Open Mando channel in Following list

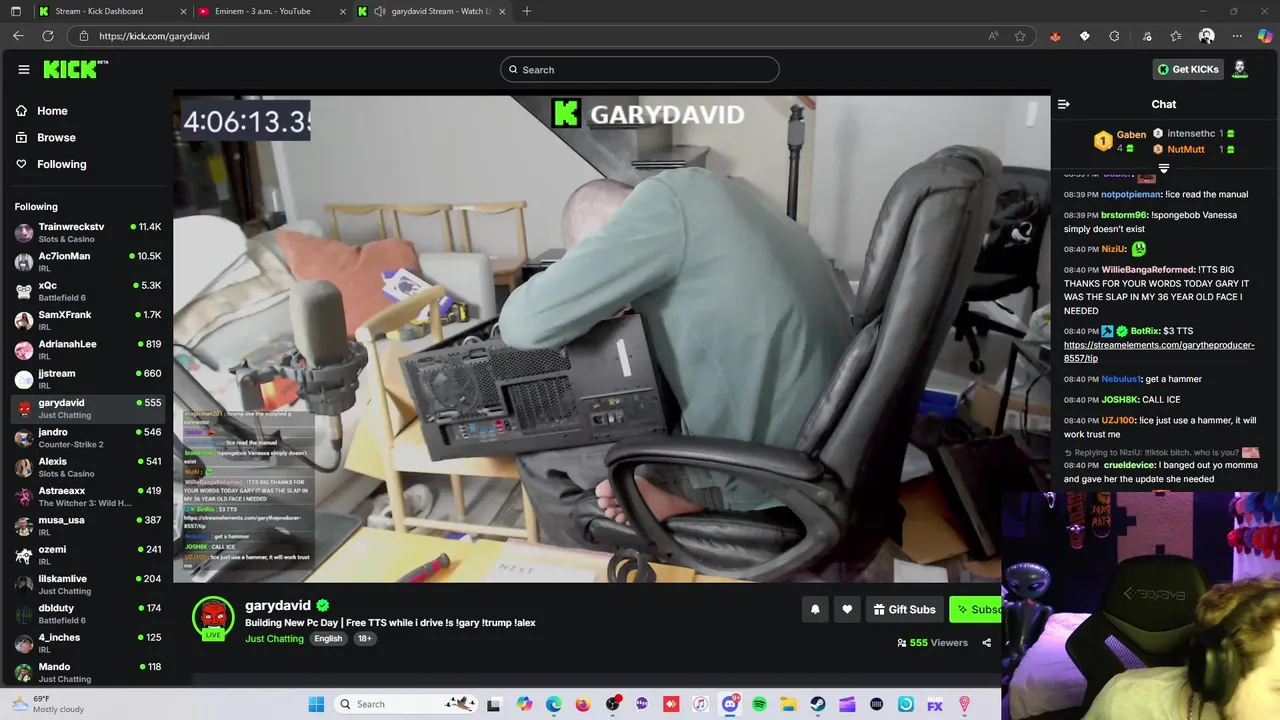(x=88, y=672)
